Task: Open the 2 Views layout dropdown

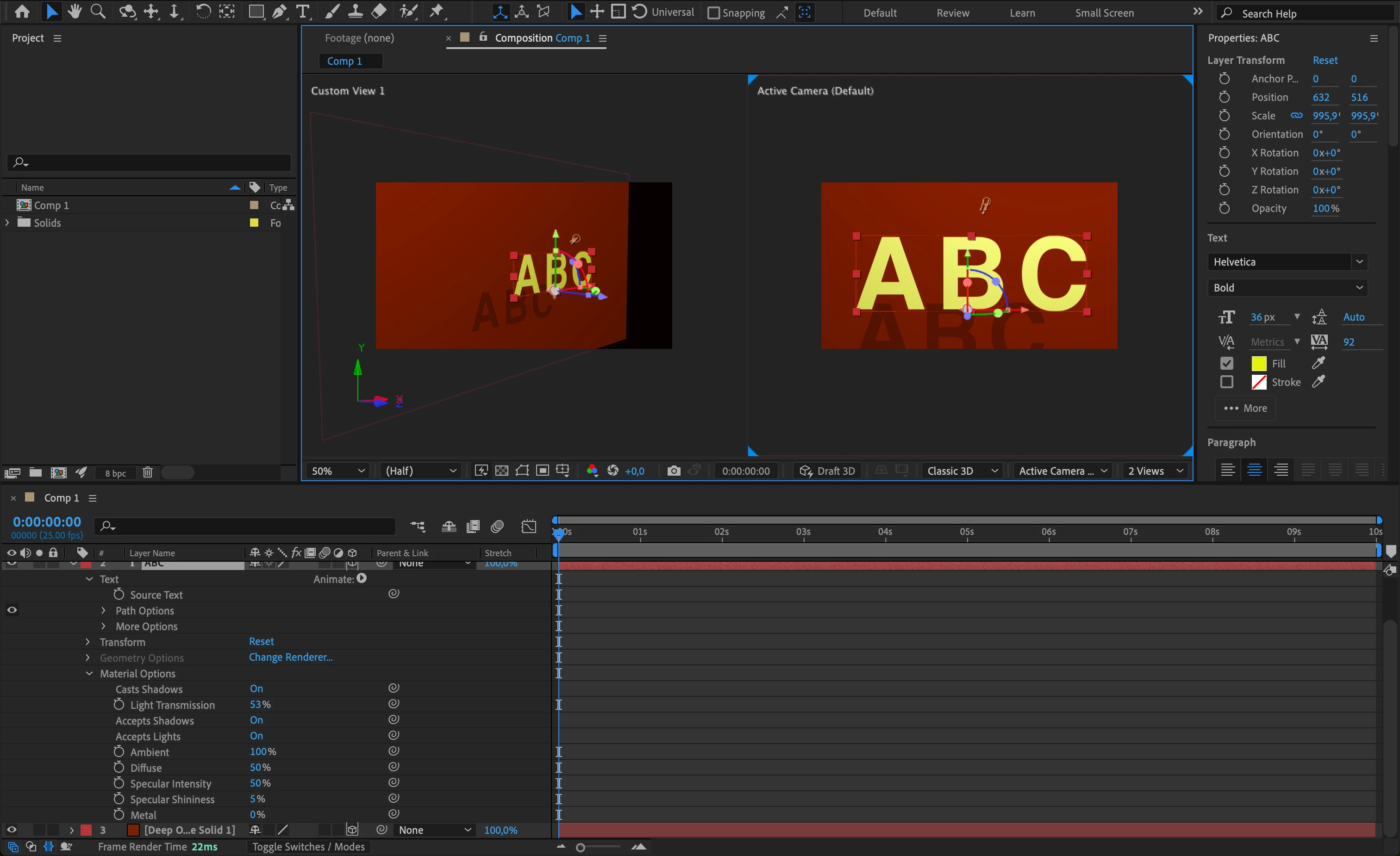Action: tap(1155, 471)
